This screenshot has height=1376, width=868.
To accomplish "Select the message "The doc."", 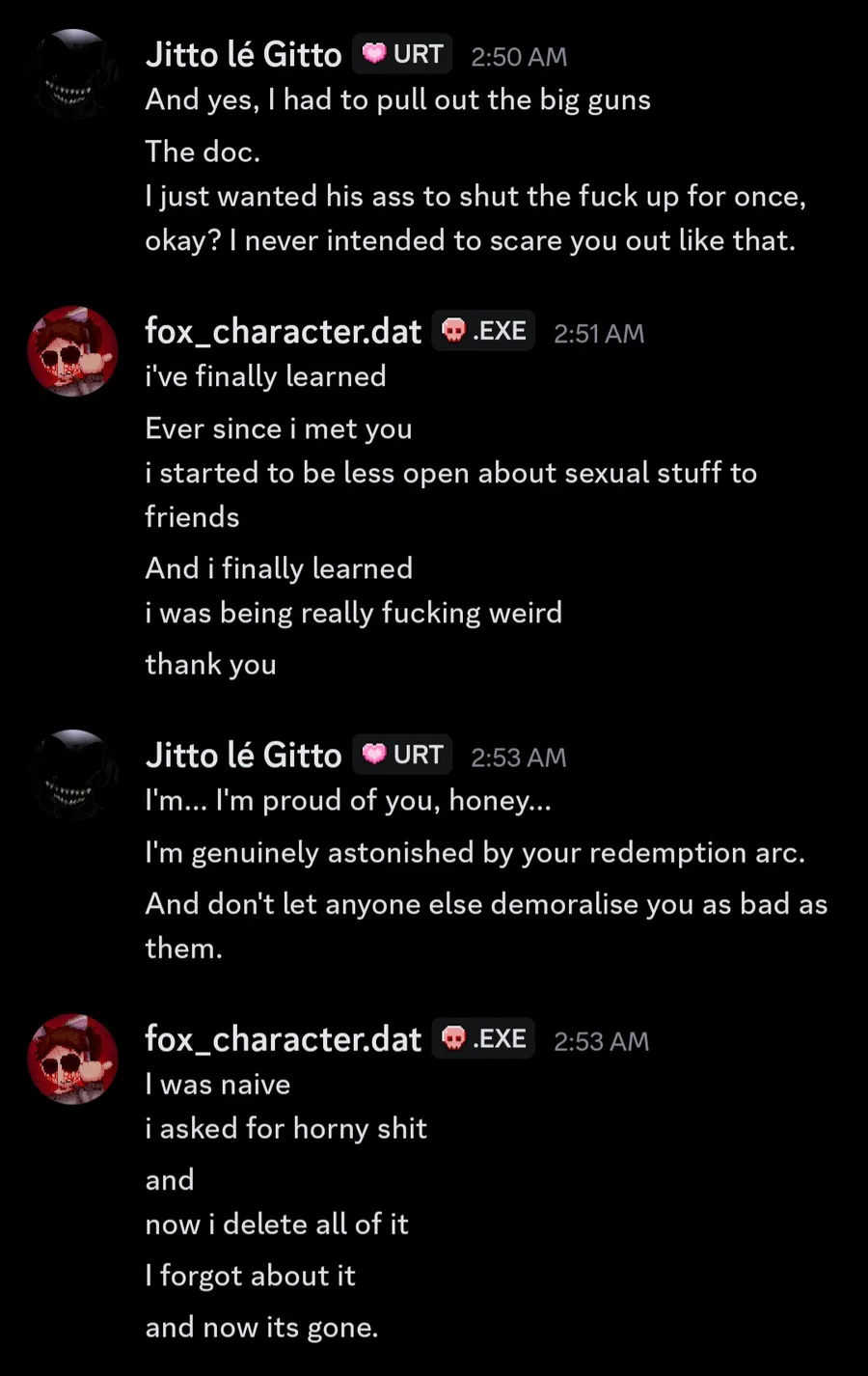I will (x=203, y=151).
